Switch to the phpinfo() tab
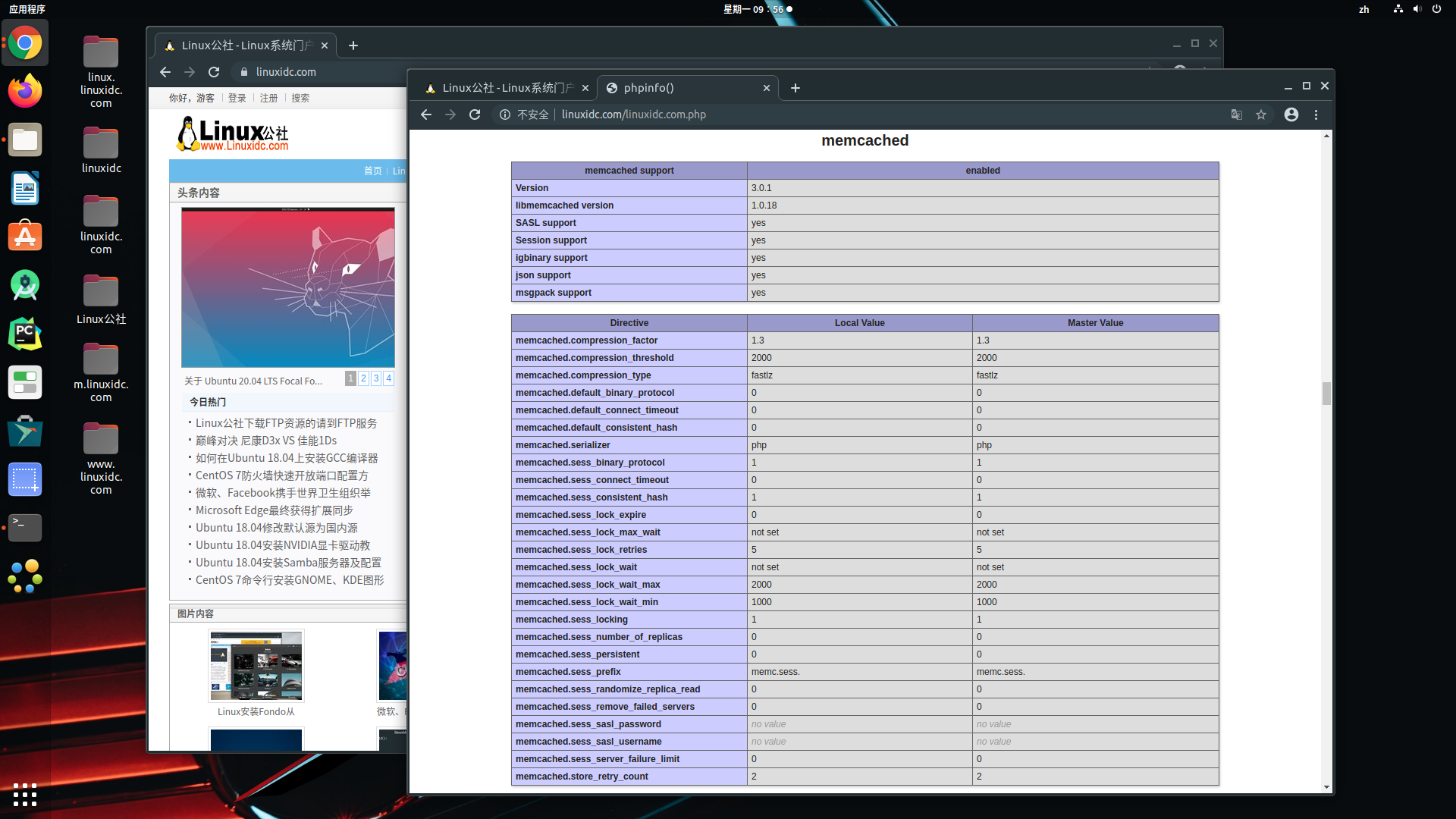The height and width of the screenshot is (819, 1456). [x=687, y=88]
